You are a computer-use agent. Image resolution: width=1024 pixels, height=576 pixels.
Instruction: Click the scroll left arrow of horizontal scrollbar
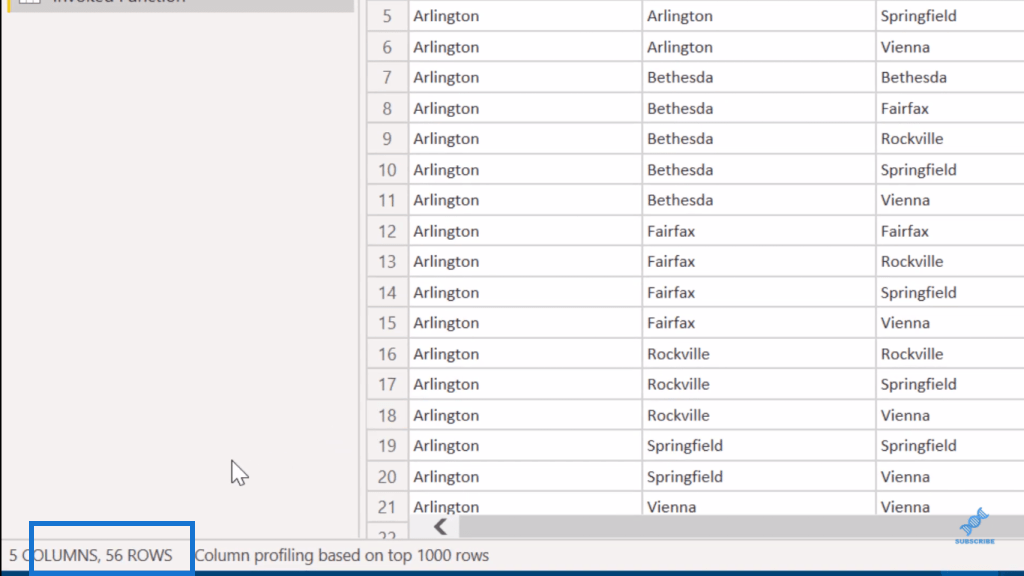tap(440, 526)
